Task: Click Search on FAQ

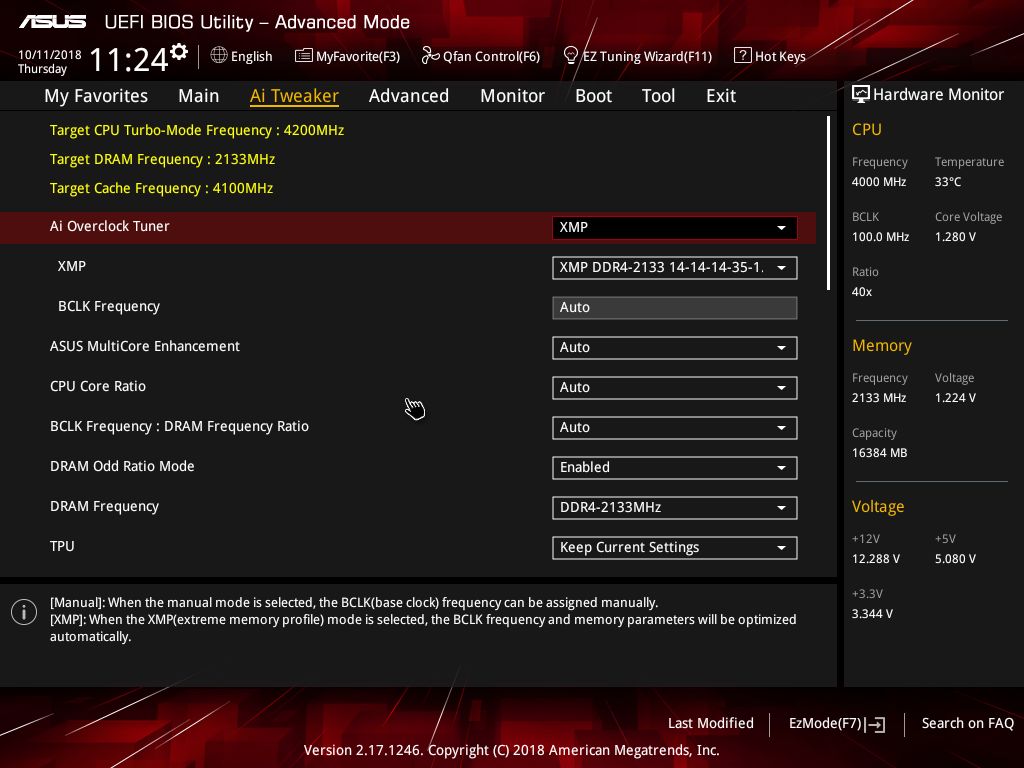Action: (x=967, y=724)
